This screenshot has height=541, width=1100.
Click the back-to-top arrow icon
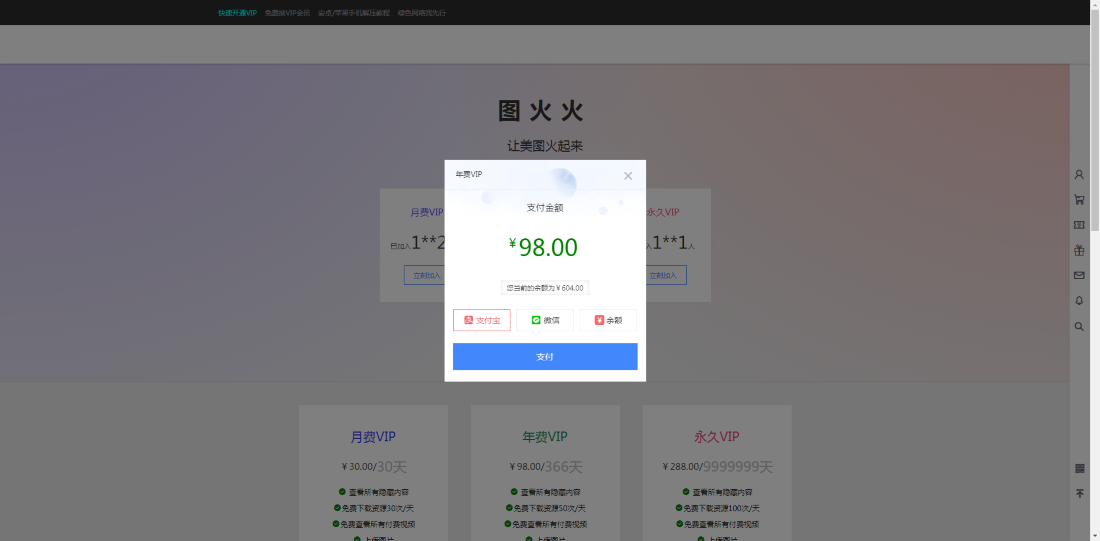pyautogui.click(x=1079, y=494)
